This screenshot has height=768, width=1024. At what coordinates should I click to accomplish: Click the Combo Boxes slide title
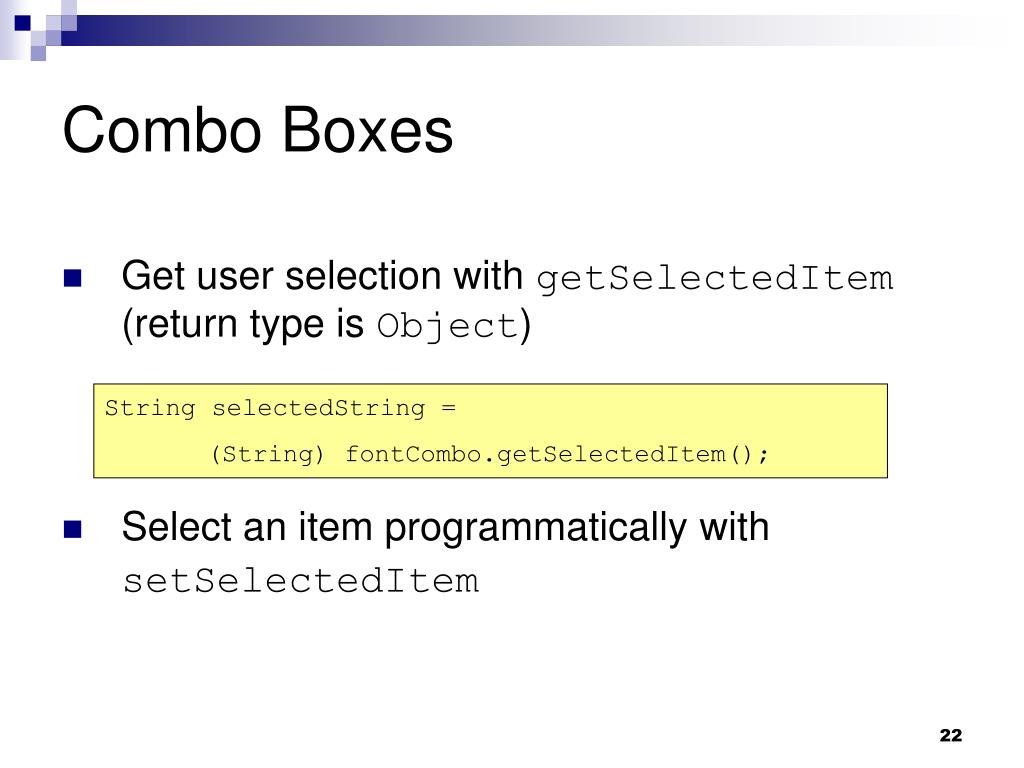[257, 131]
